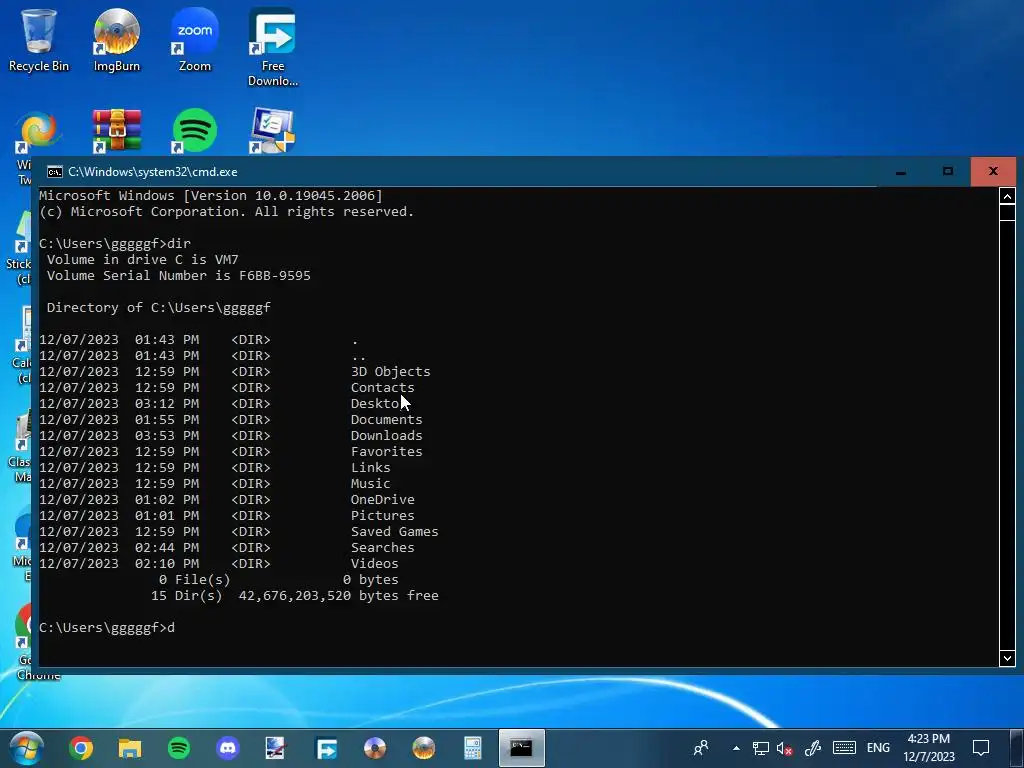Viewport: 1024px width, 768px height.
Task: Open the network status tray icon
Action: tap(760, 748)
